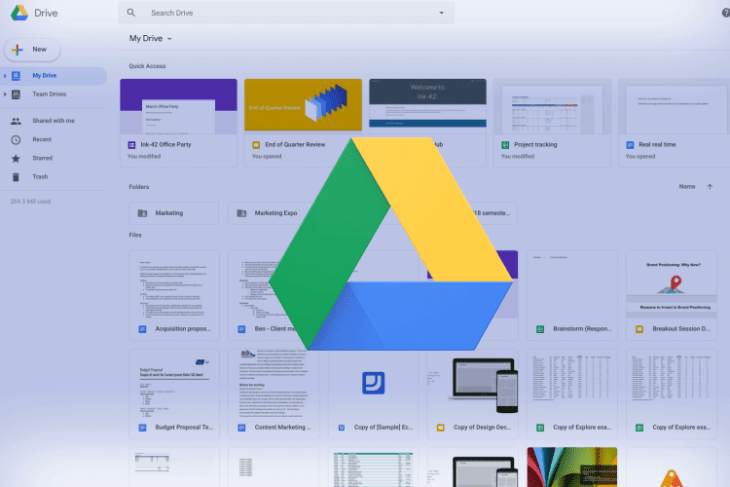Open Copy of Design Dec... presentation
This screenshot has height=487, width=730.
473,394
